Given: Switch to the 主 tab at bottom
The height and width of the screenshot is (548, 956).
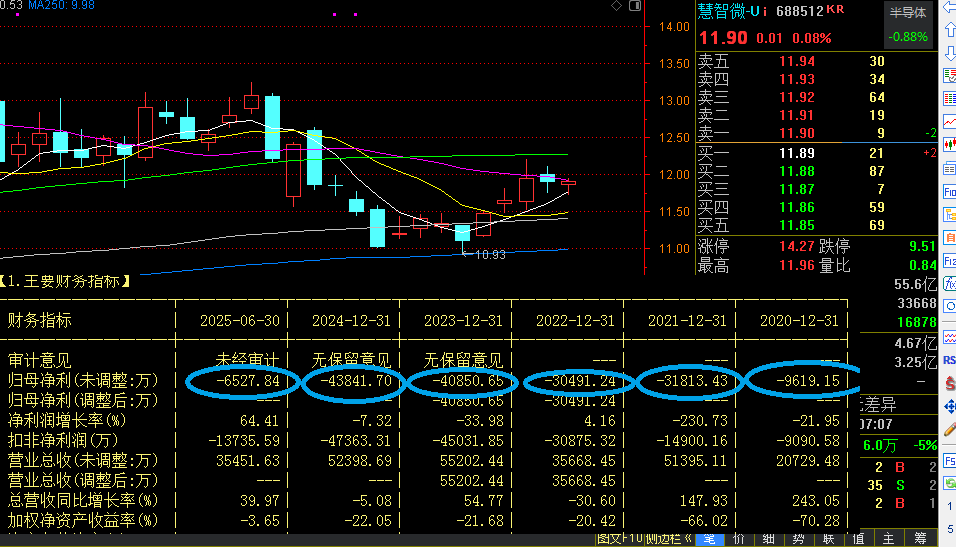Looking at the screenshot, I should [888, 539].
